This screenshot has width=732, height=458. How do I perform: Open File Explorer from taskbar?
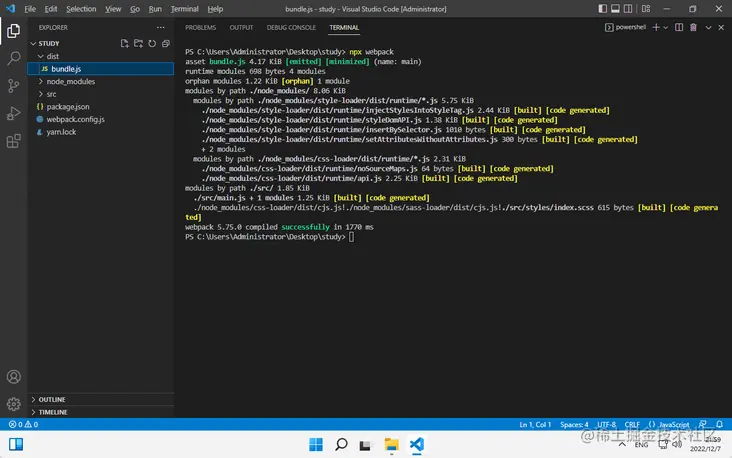[x=391, y=444]
